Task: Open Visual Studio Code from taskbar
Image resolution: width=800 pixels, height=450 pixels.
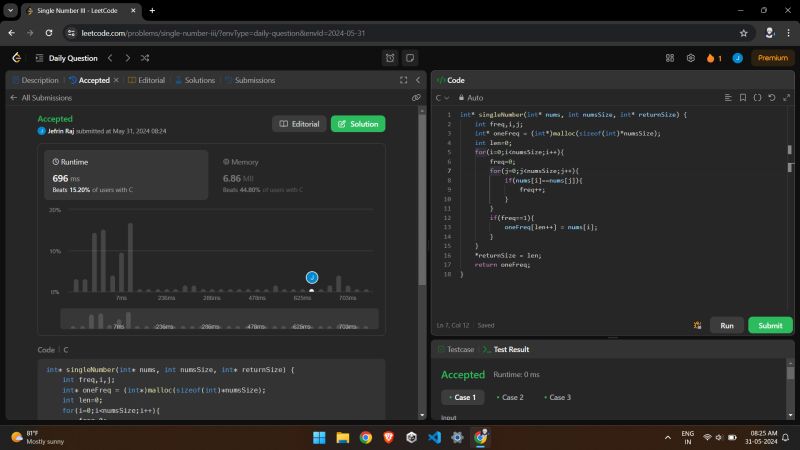Action: (434, 437)
